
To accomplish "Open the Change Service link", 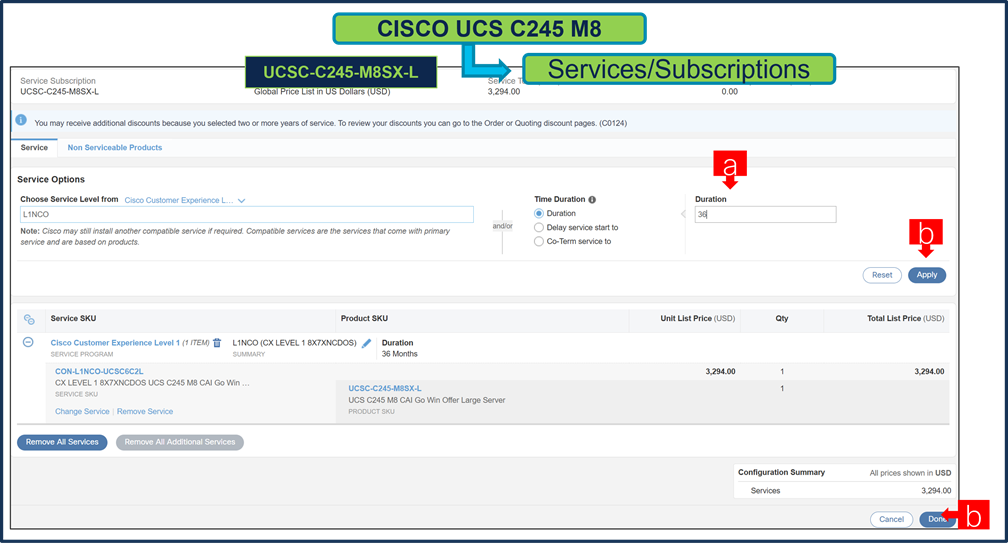I will coord(82,411).
